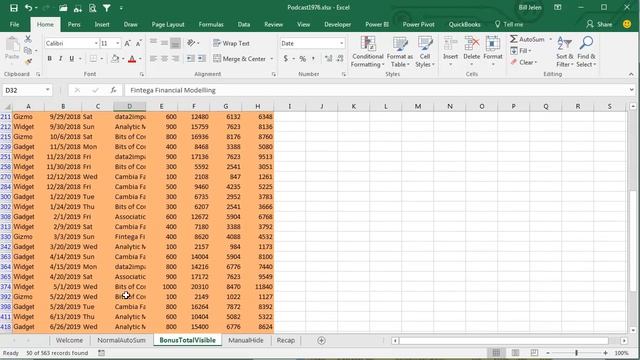The image size is (640, 360).
Task: Click the Open folder icon in Quick Access toolbar
Action: click(63, 8)
